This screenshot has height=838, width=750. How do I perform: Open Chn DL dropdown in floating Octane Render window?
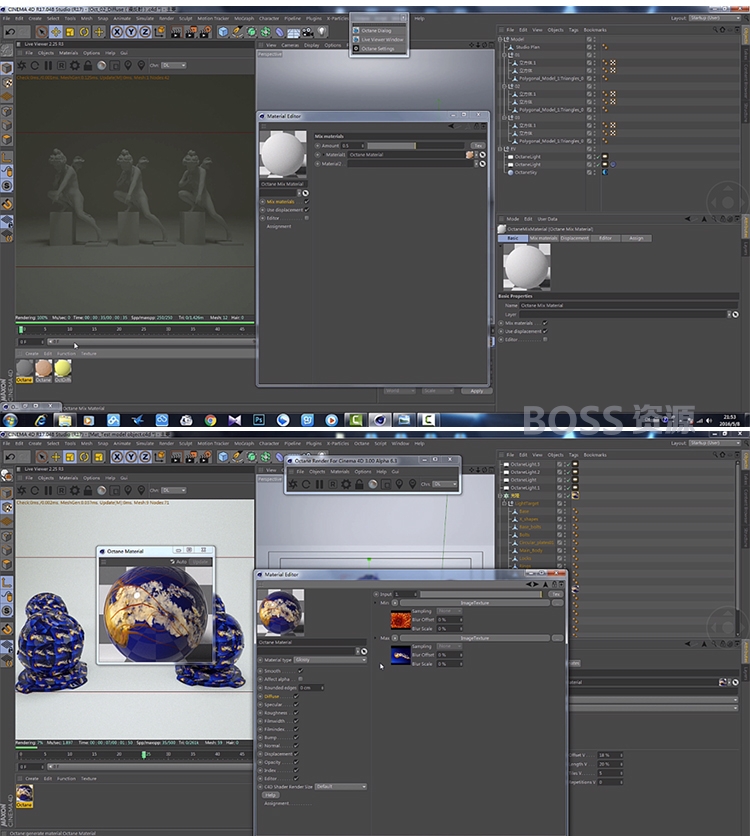445,484
